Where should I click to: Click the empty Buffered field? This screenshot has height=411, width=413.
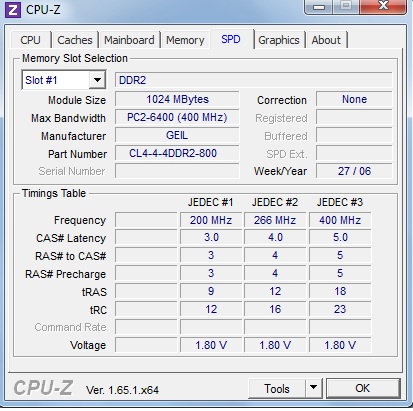pyautogui.click(x=354, y=135)
